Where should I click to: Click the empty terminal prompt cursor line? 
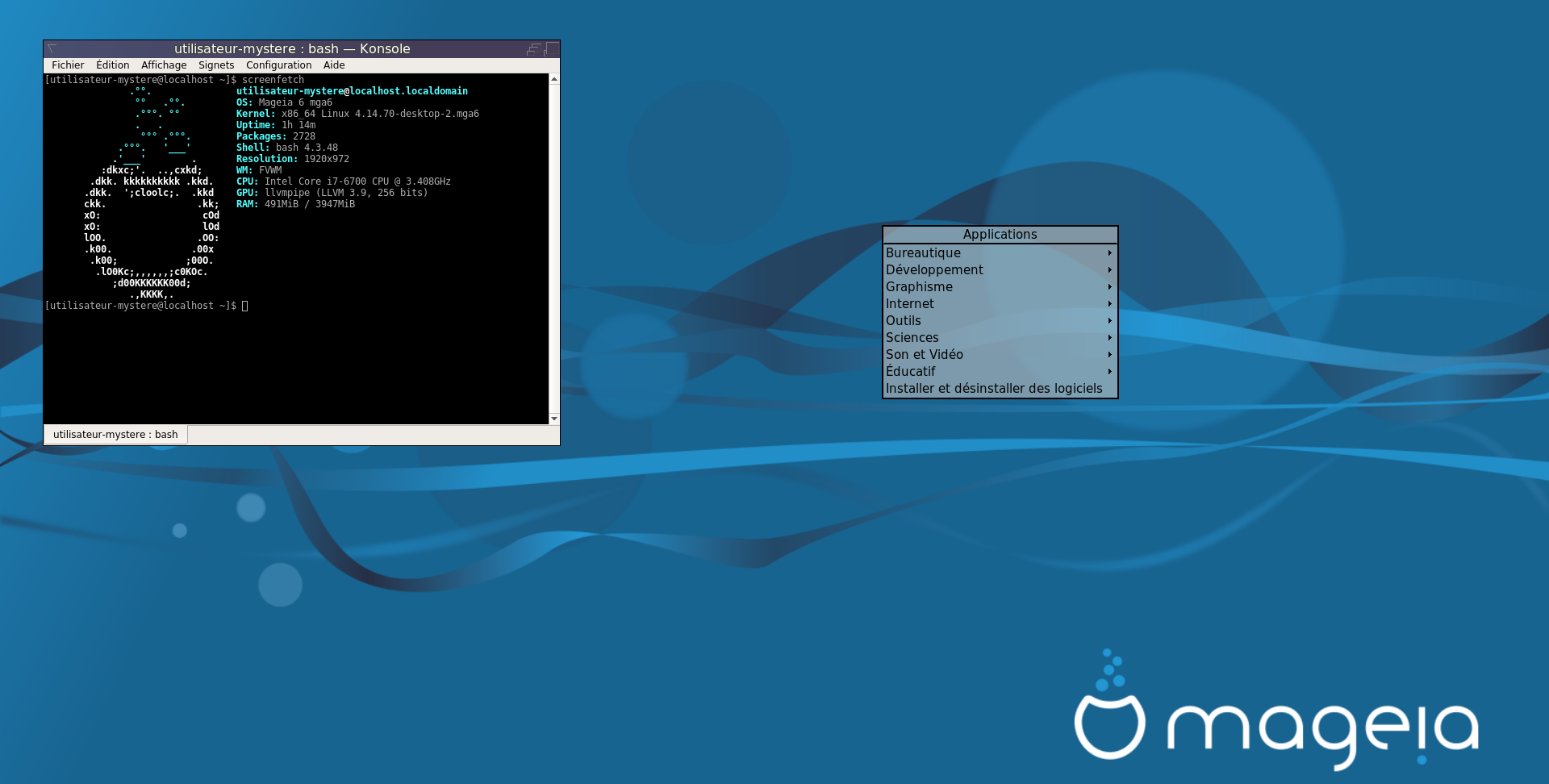coord(147,306)
